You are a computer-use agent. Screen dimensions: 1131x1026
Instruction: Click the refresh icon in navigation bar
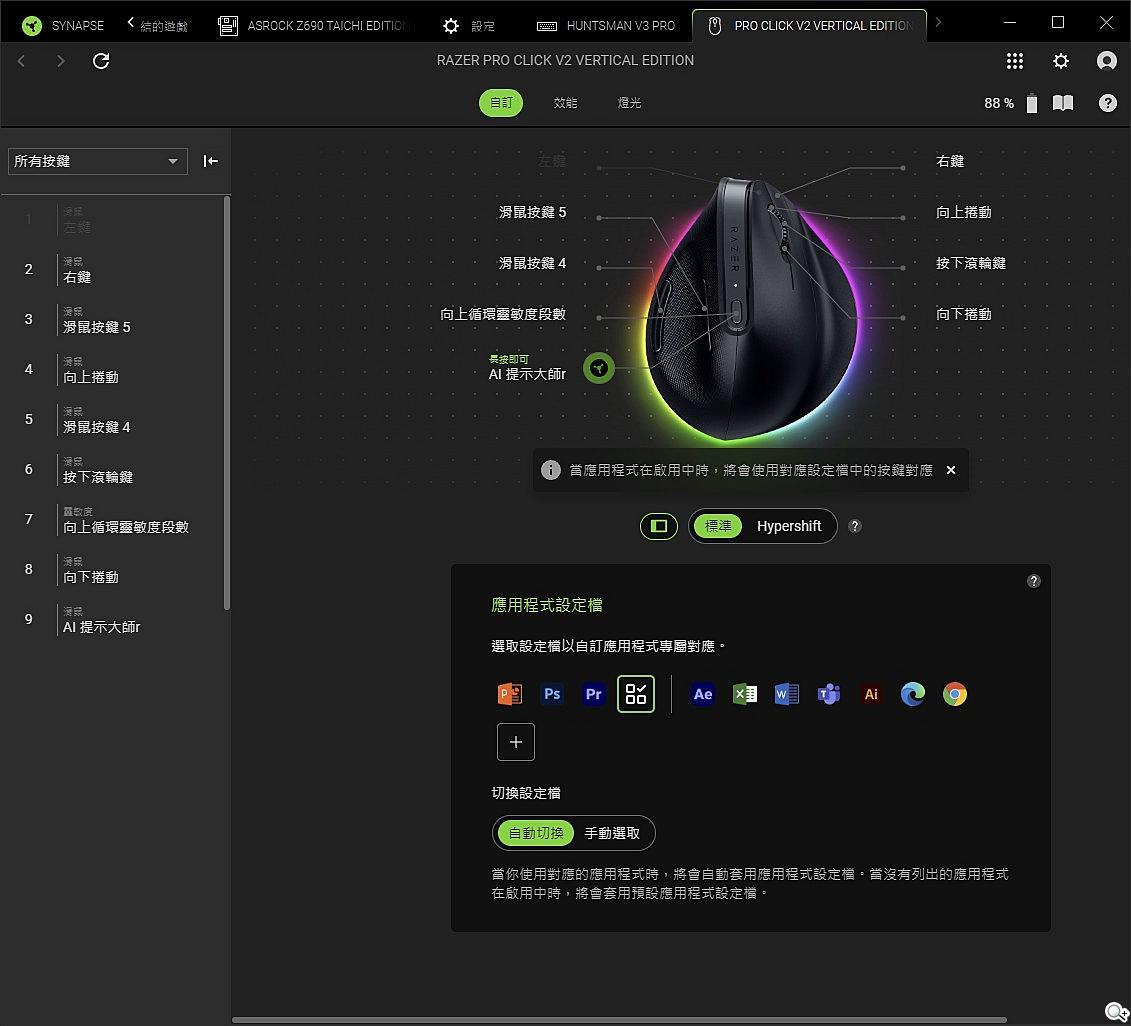(x=101, y=61)
